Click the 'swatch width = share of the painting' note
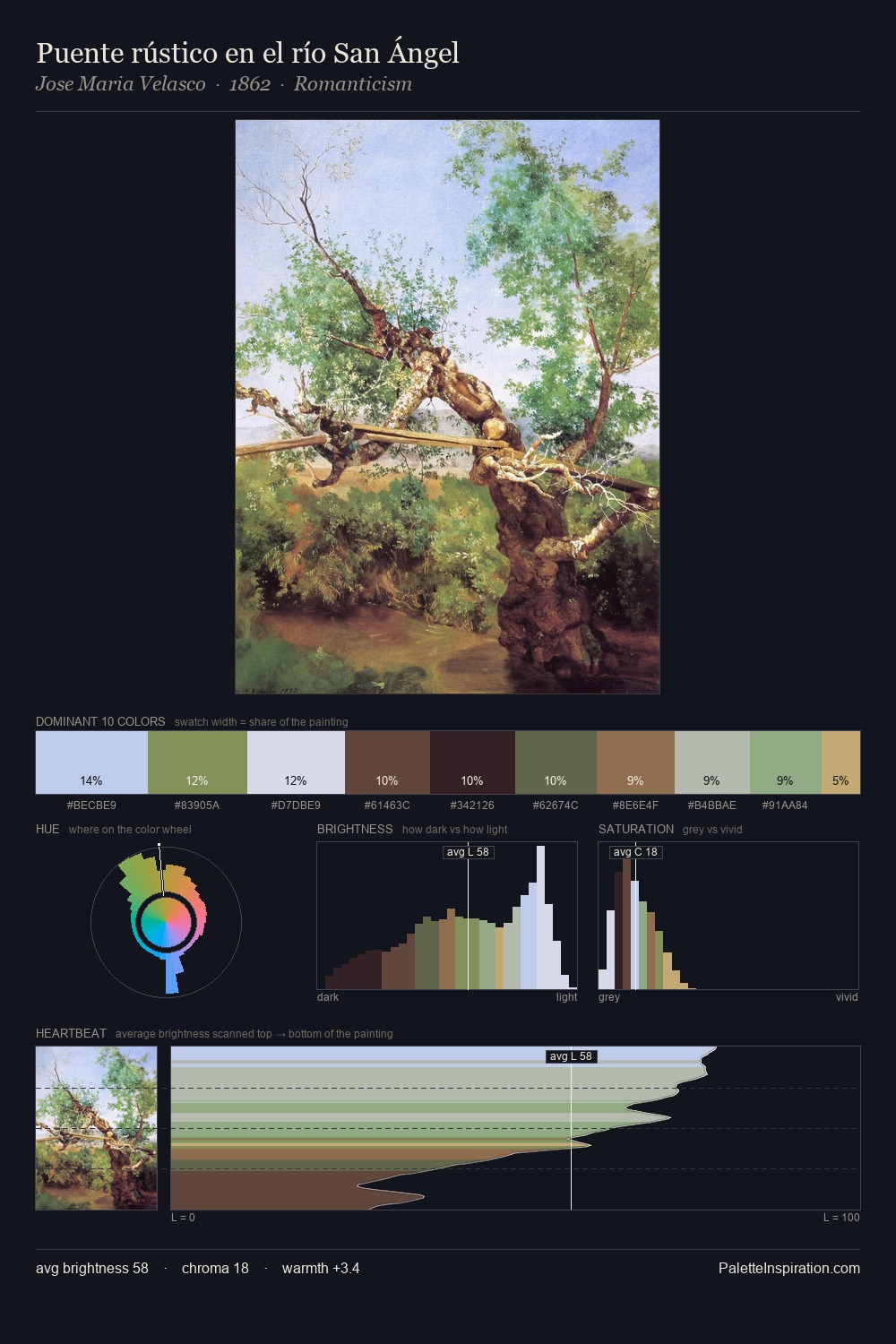Screen dimensions: 896x1344 pyautogui.click(x=262, y=722)
